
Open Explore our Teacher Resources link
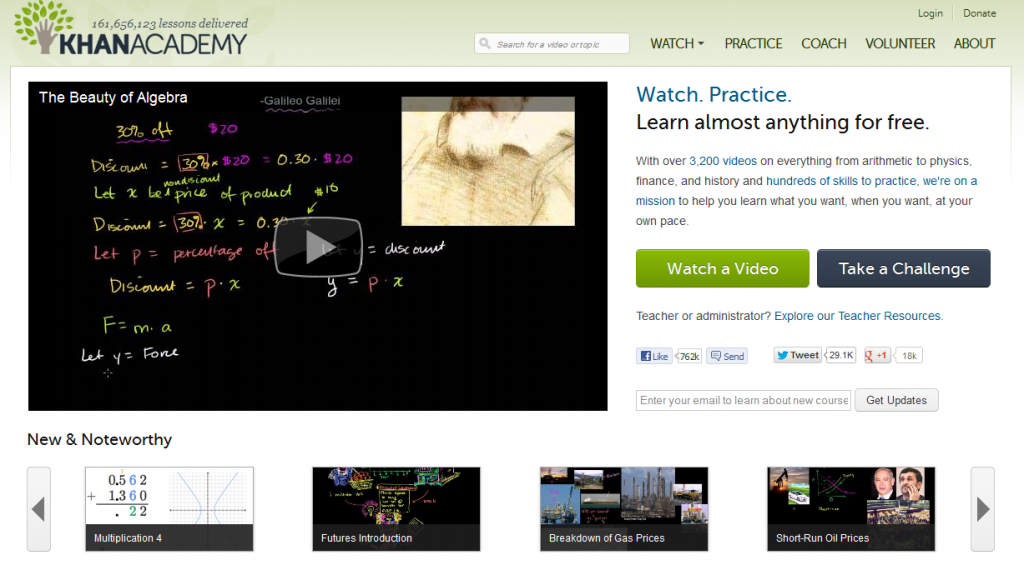[859, 316]
